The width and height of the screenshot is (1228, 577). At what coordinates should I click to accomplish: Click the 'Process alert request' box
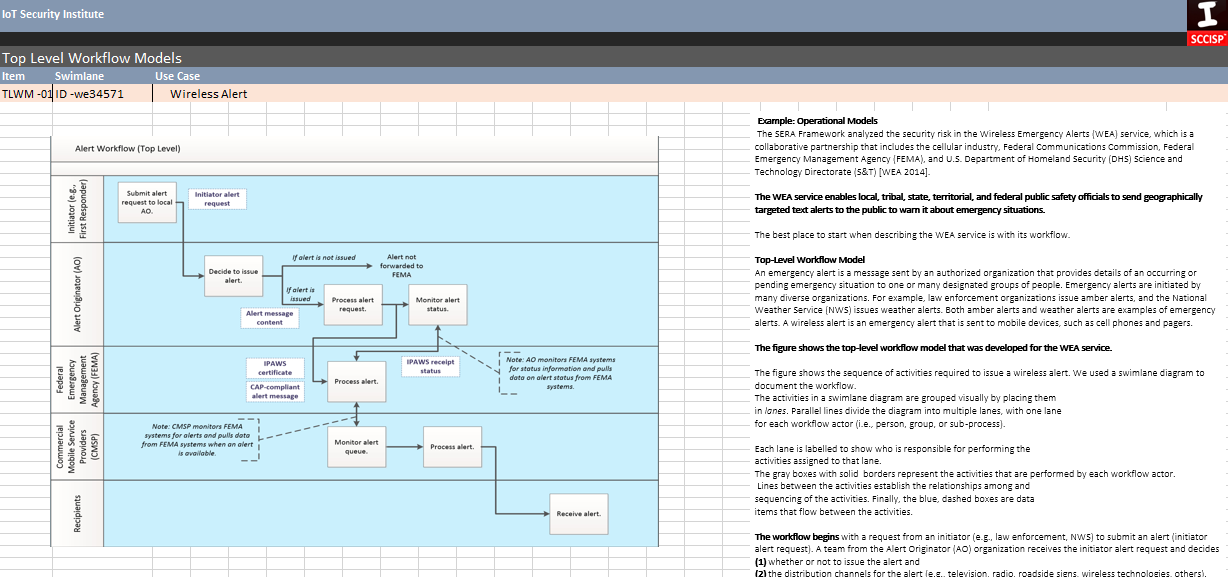(353, 305)
